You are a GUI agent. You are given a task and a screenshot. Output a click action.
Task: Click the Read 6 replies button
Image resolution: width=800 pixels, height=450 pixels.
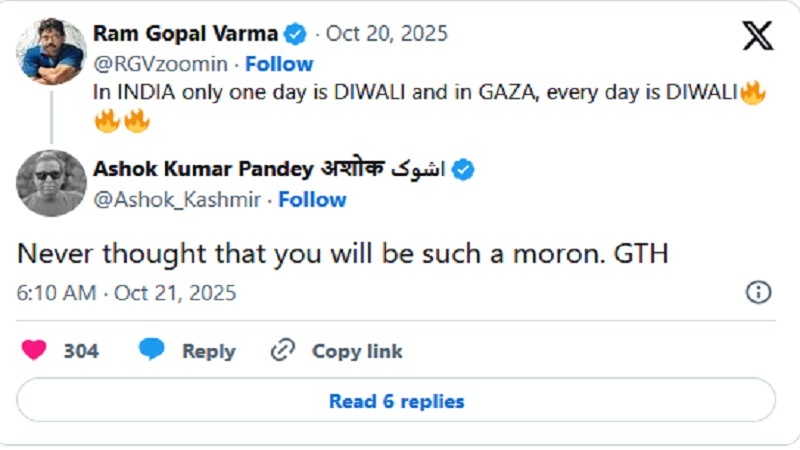(396, 401)
